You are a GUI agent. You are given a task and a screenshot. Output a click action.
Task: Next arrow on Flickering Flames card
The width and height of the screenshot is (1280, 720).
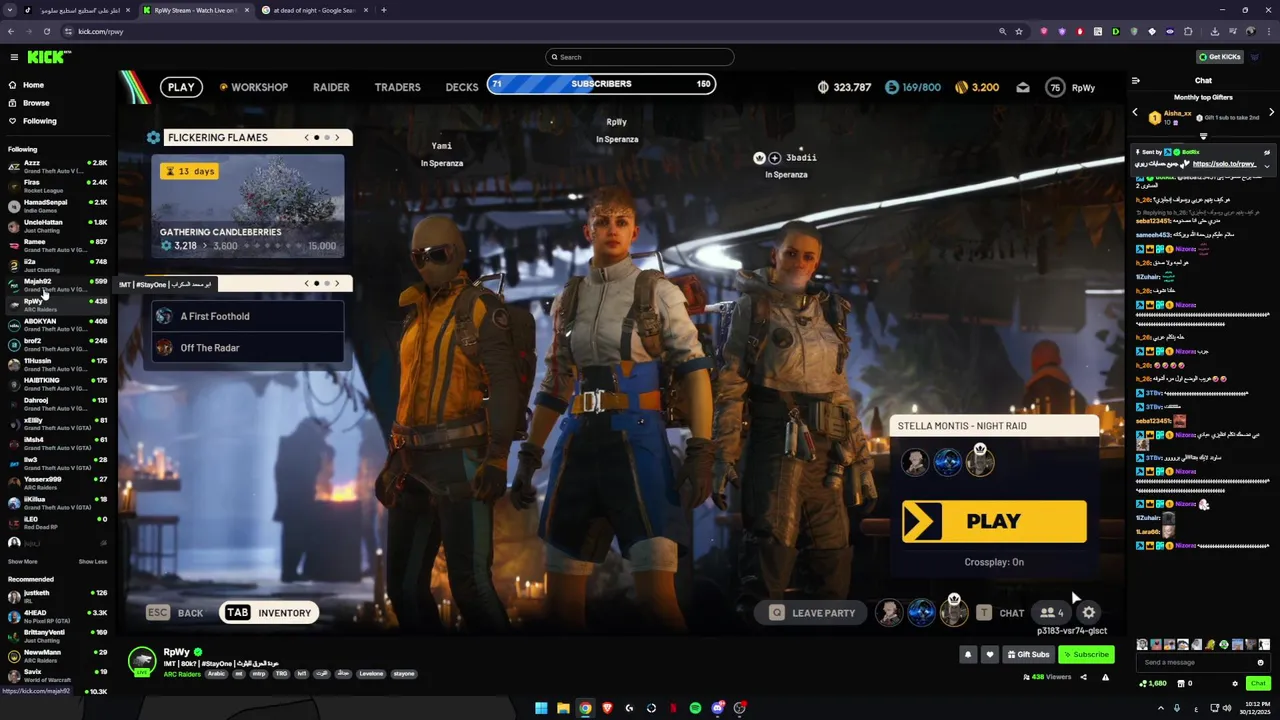pos(337,137)
